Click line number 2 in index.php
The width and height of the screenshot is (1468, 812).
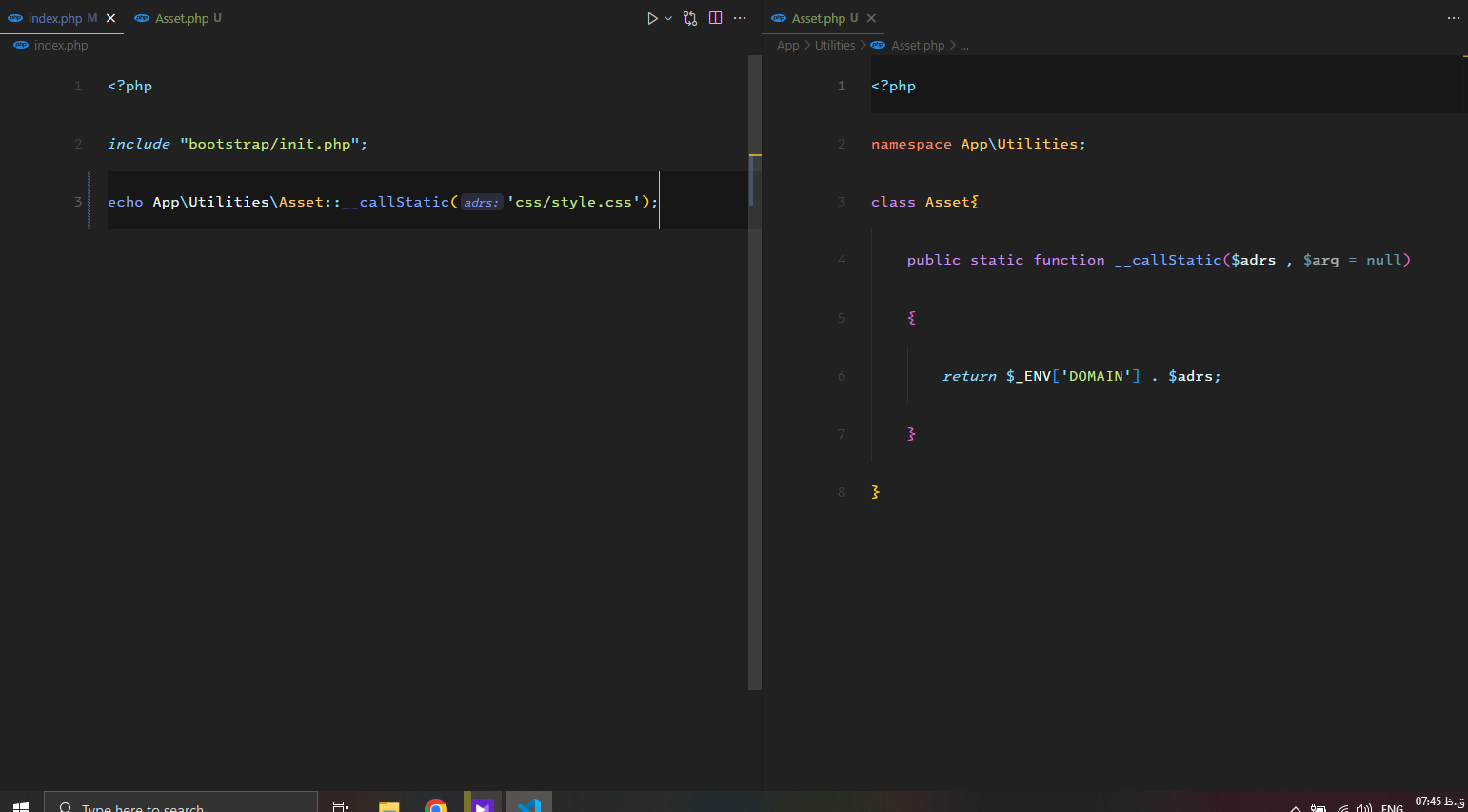78,144
